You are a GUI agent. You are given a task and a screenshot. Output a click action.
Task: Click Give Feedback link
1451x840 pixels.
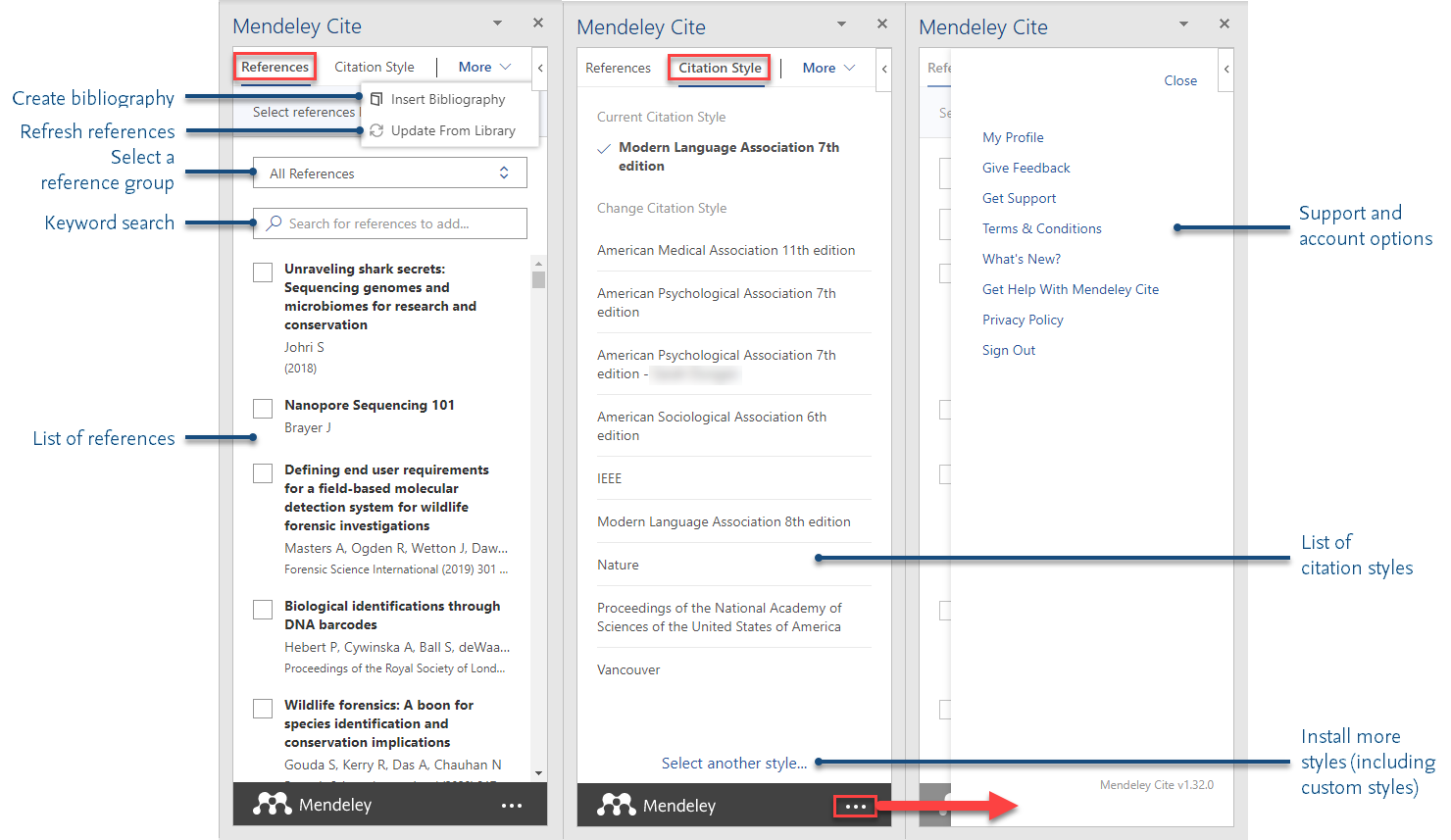coord(1026,168)
